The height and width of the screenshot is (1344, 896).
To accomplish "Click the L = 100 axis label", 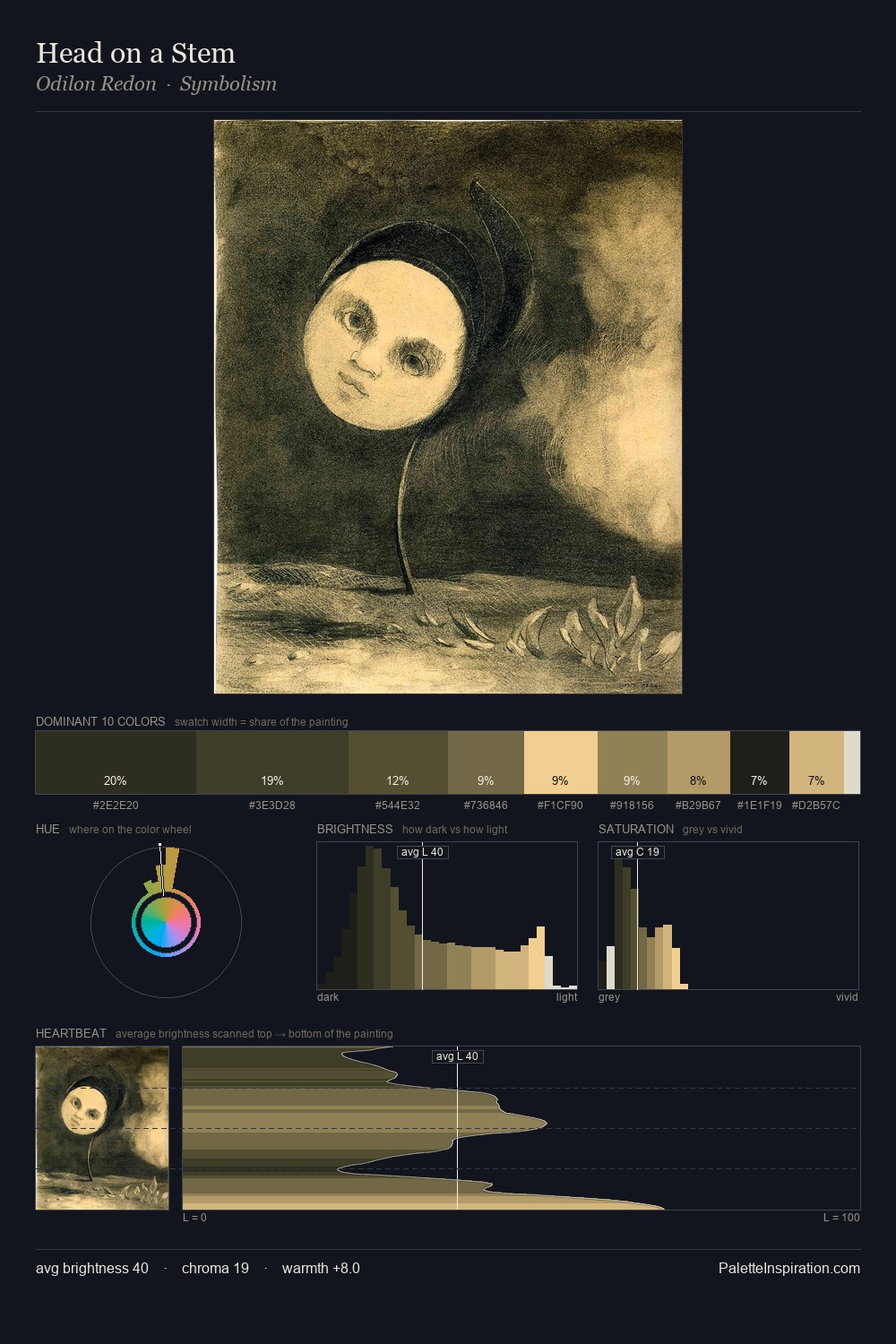I will click(x=842, y=1218).
